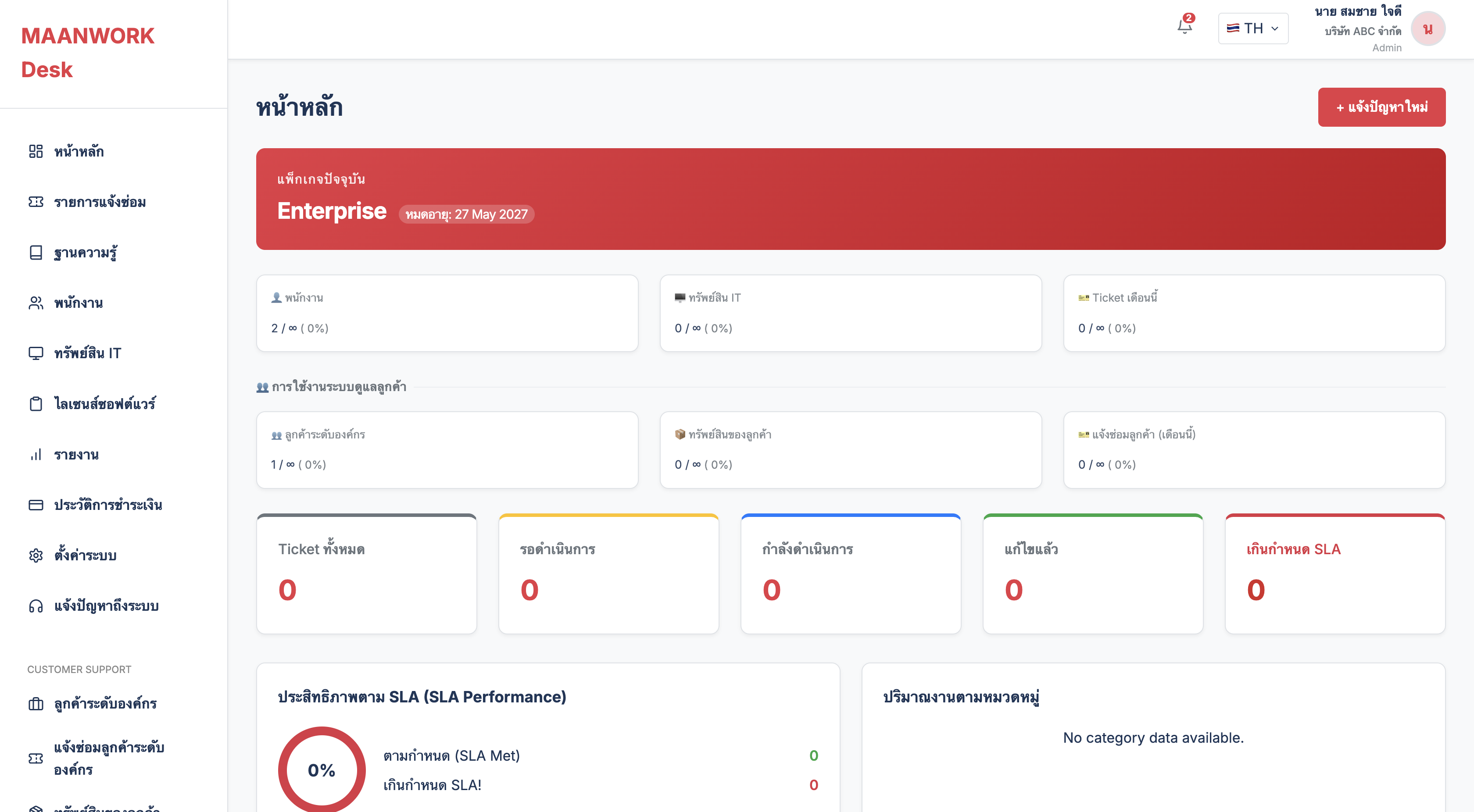Click the people icon beside การใช้งานระบบดูแลลูกค้า heading
Screen dimensions: 1474x812
[262, 387]
